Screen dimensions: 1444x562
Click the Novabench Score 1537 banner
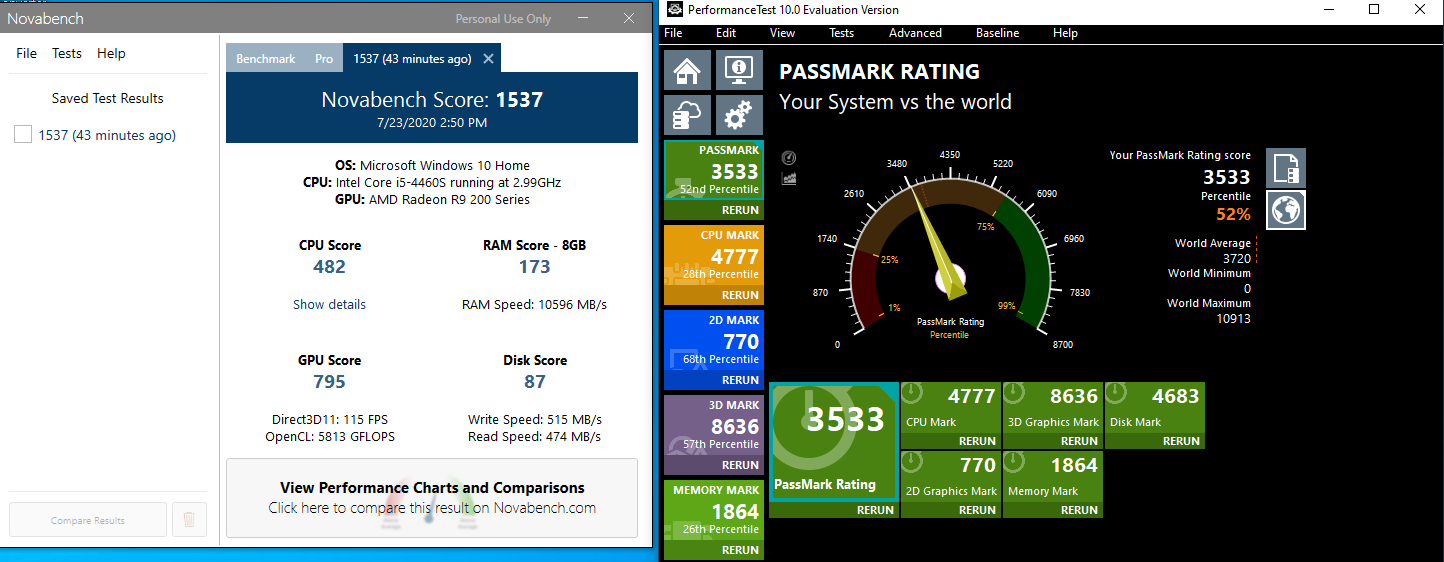click(432, 107)
